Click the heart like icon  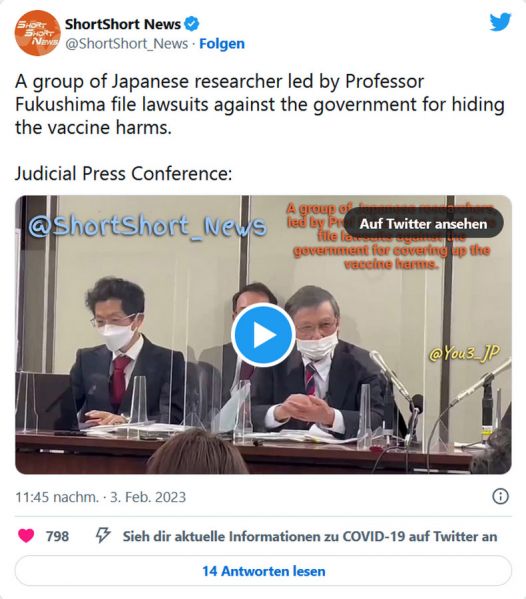click(26, 536)
